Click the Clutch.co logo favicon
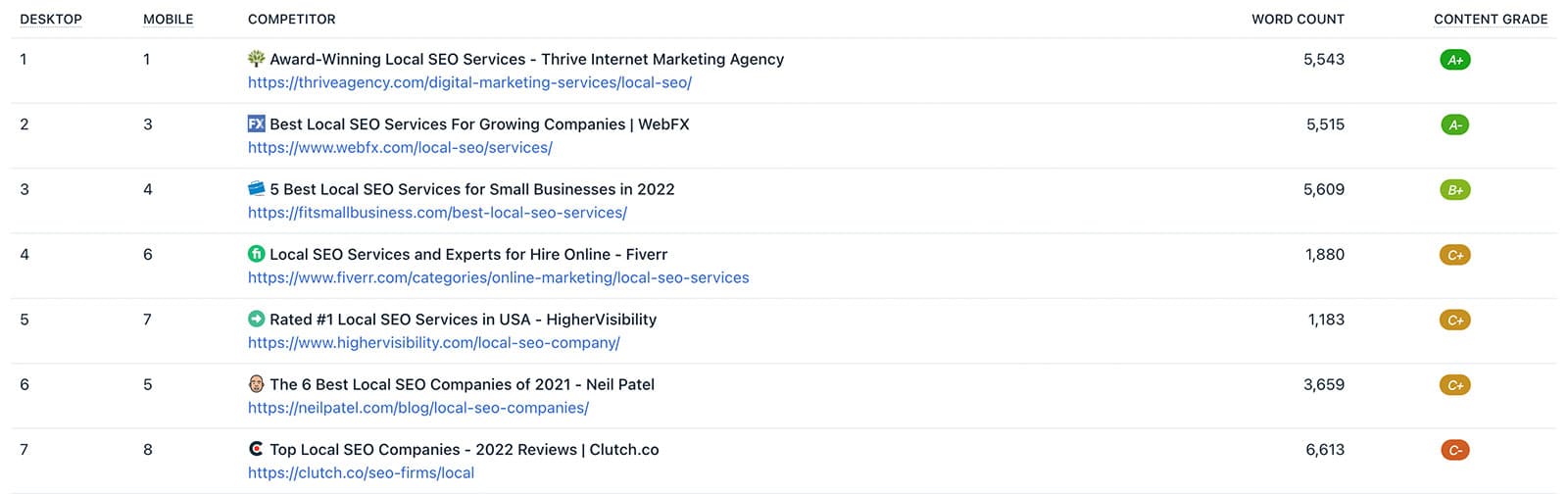 256,449
